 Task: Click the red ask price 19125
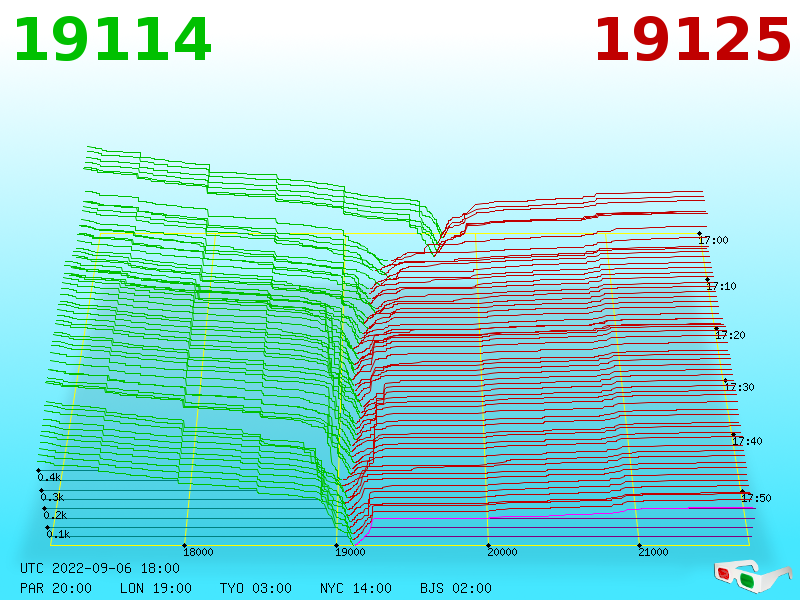692,40
